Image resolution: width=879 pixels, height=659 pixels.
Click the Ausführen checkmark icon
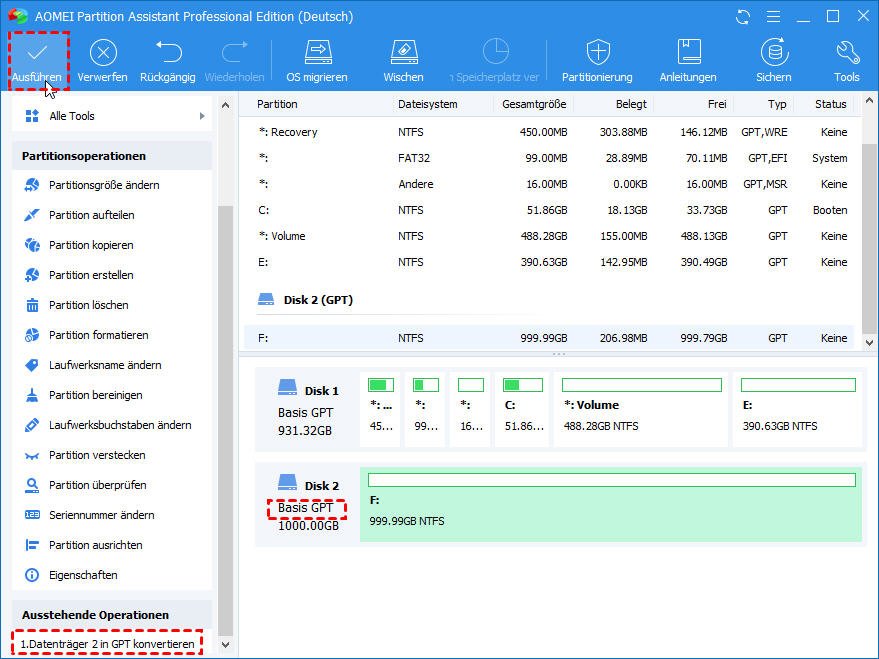(38, 53)
